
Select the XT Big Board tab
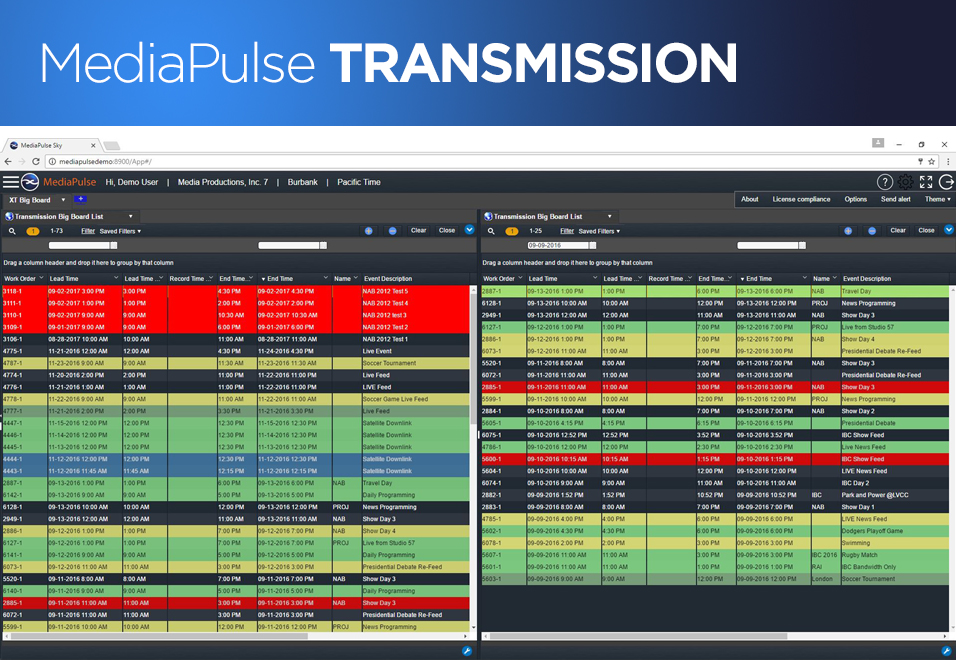click(x=30, y=200)
